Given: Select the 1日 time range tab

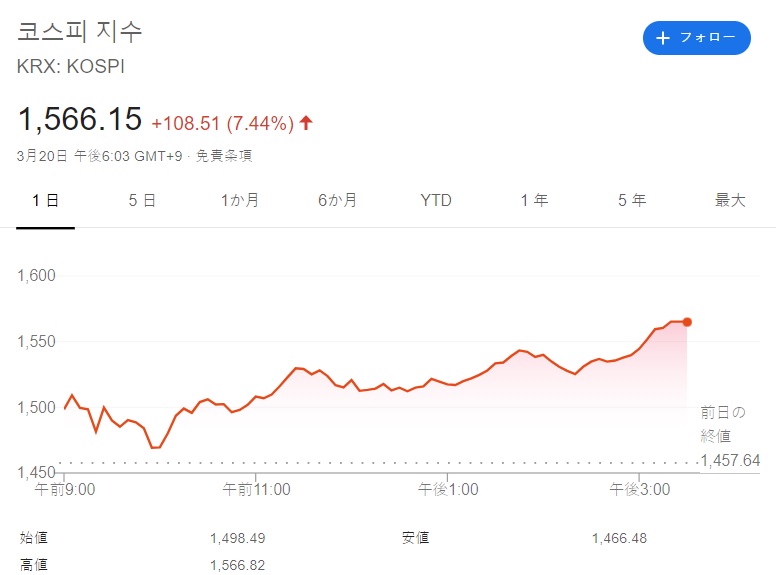Looking at the screenshot, I should tap(46, 200).
